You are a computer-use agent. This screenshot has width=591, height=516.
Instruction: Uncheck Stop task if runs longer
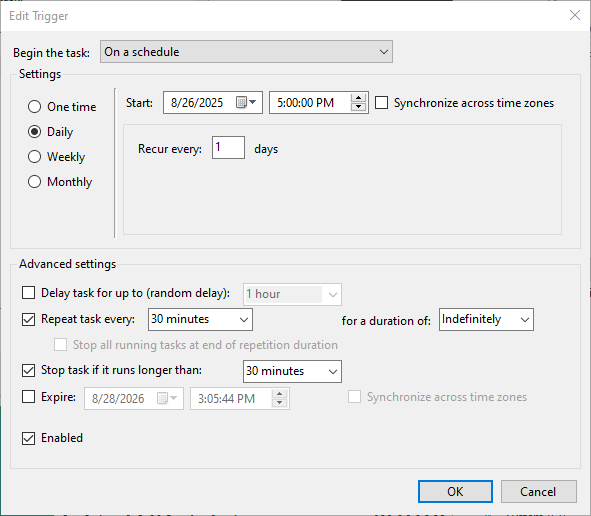[29, 370]
